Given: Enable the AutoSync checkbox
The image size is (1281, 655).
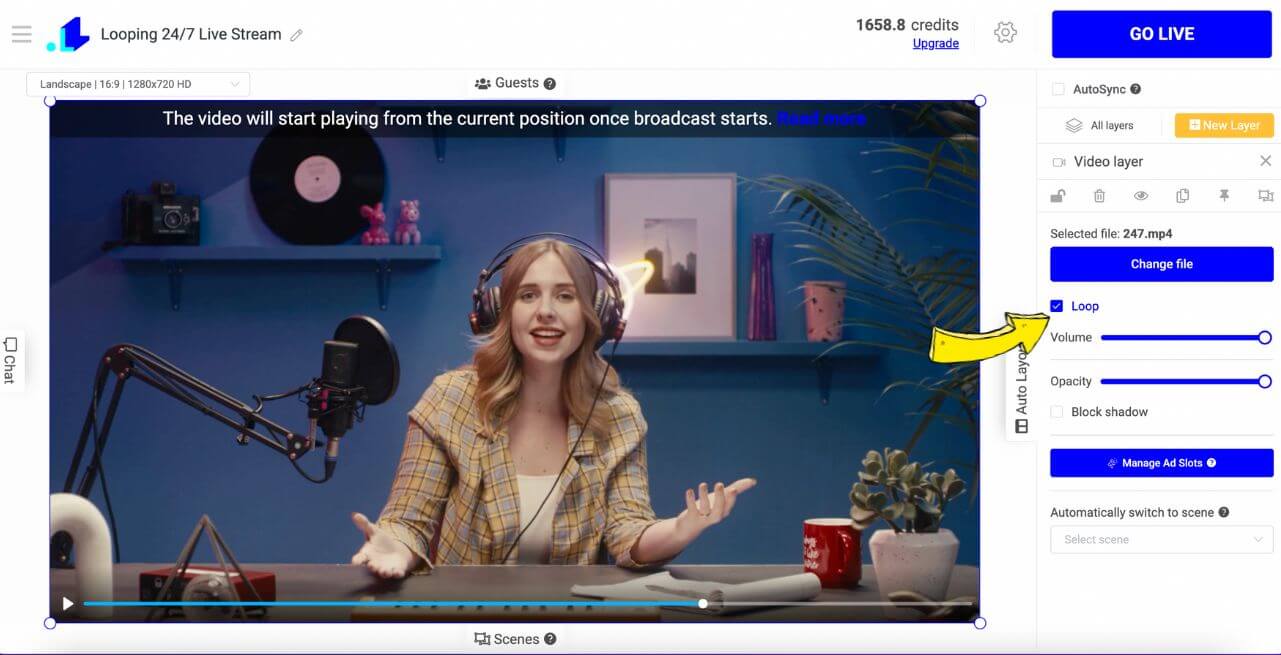Looking at the screenshot, I should coord(1058,89).
